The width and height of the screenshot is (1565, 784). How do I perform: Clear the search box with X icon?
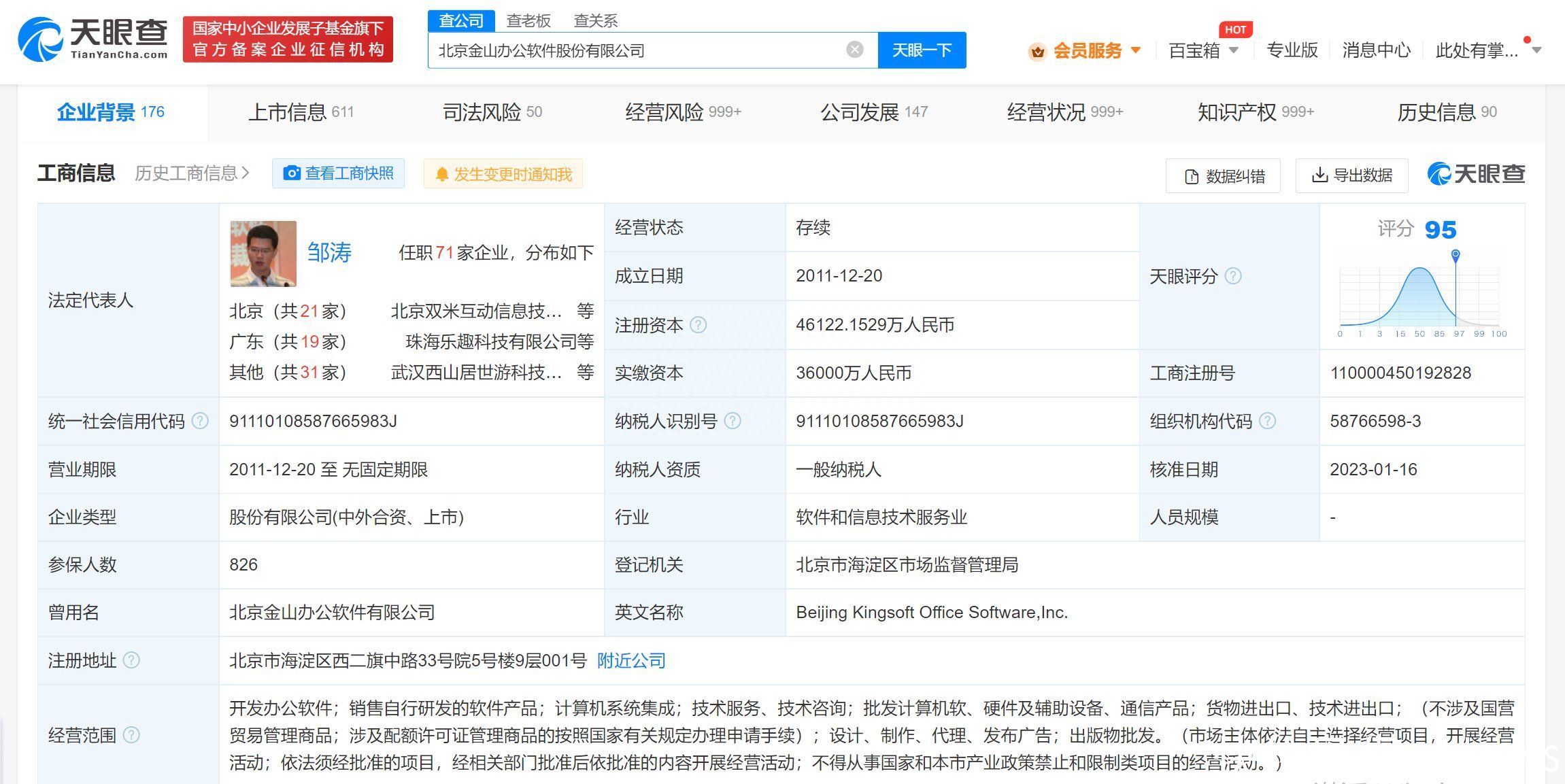(x=855, y=50)
